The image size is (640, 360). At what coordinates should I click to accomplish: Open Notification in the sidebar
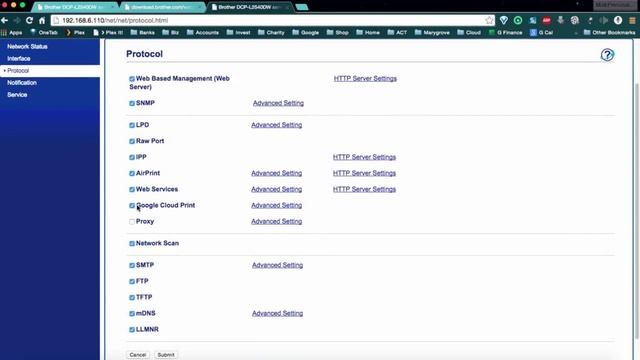[x=22, y=82]
